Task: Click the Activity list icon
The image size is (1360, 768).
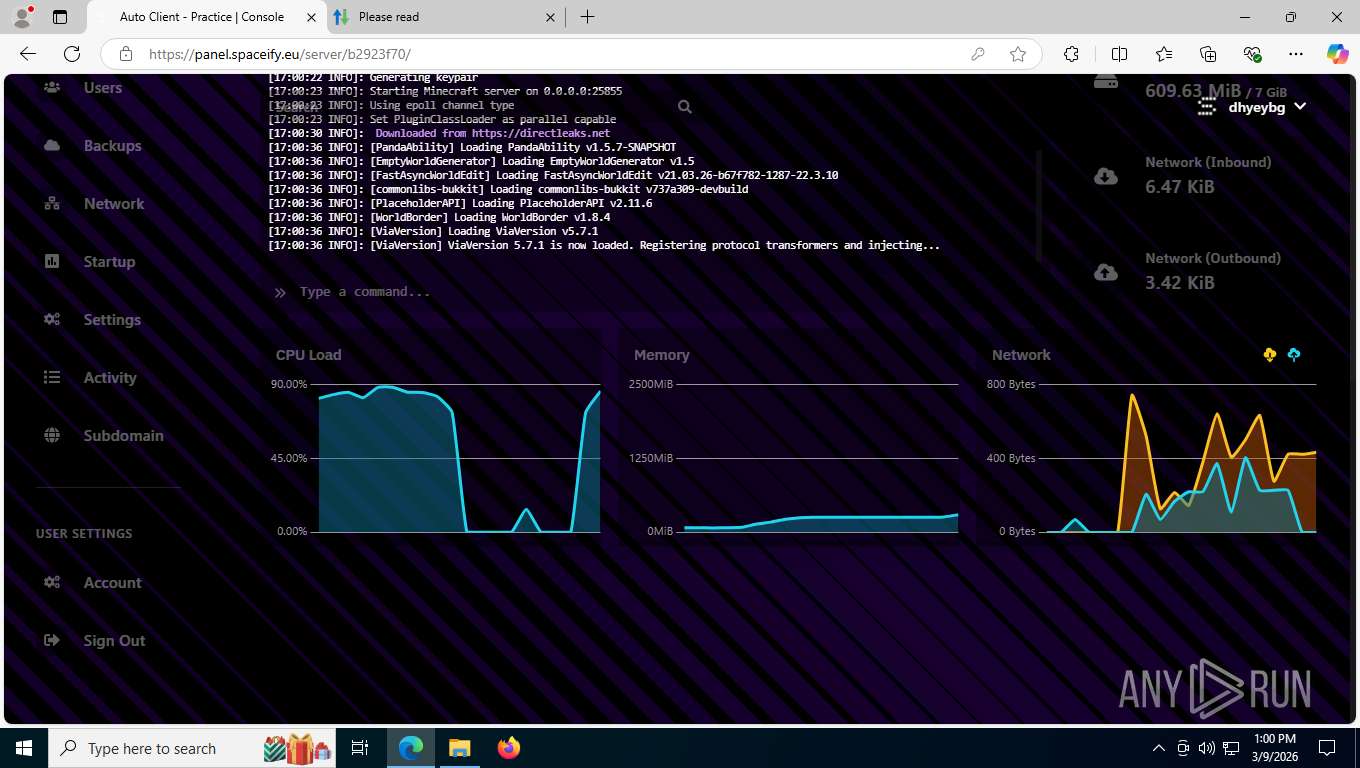Action: click(x=52, y=378)
